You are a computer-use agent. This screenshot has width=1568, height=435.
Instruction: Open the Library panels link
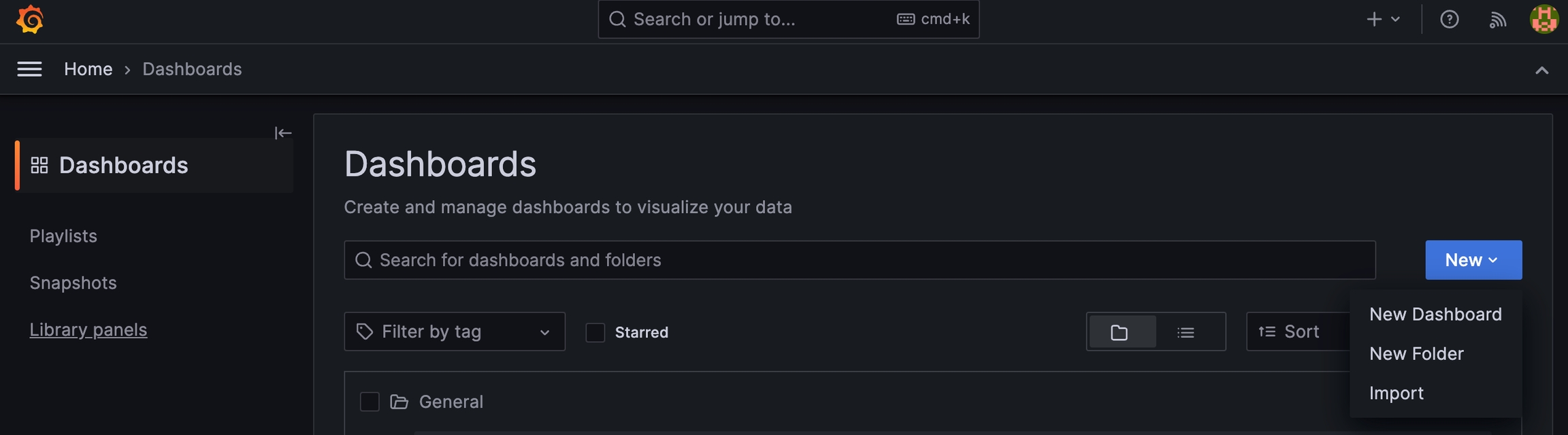tap(88, 329)
